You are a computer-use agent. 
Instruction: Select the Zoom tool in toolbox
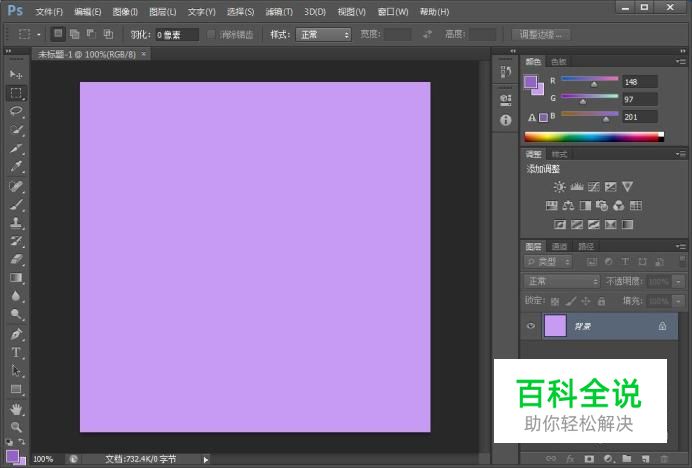(16, 426)
